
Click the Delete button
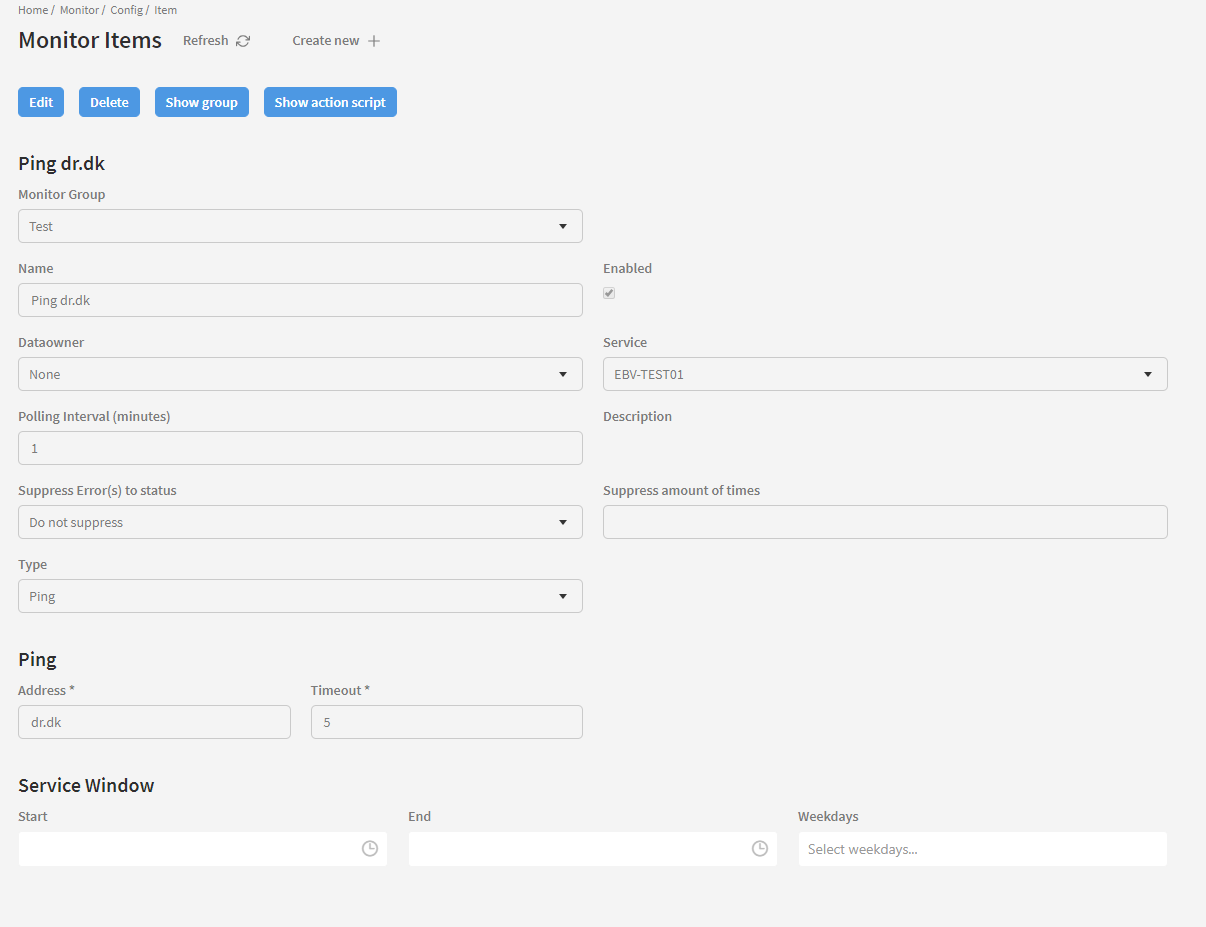(x=109, y=102)
